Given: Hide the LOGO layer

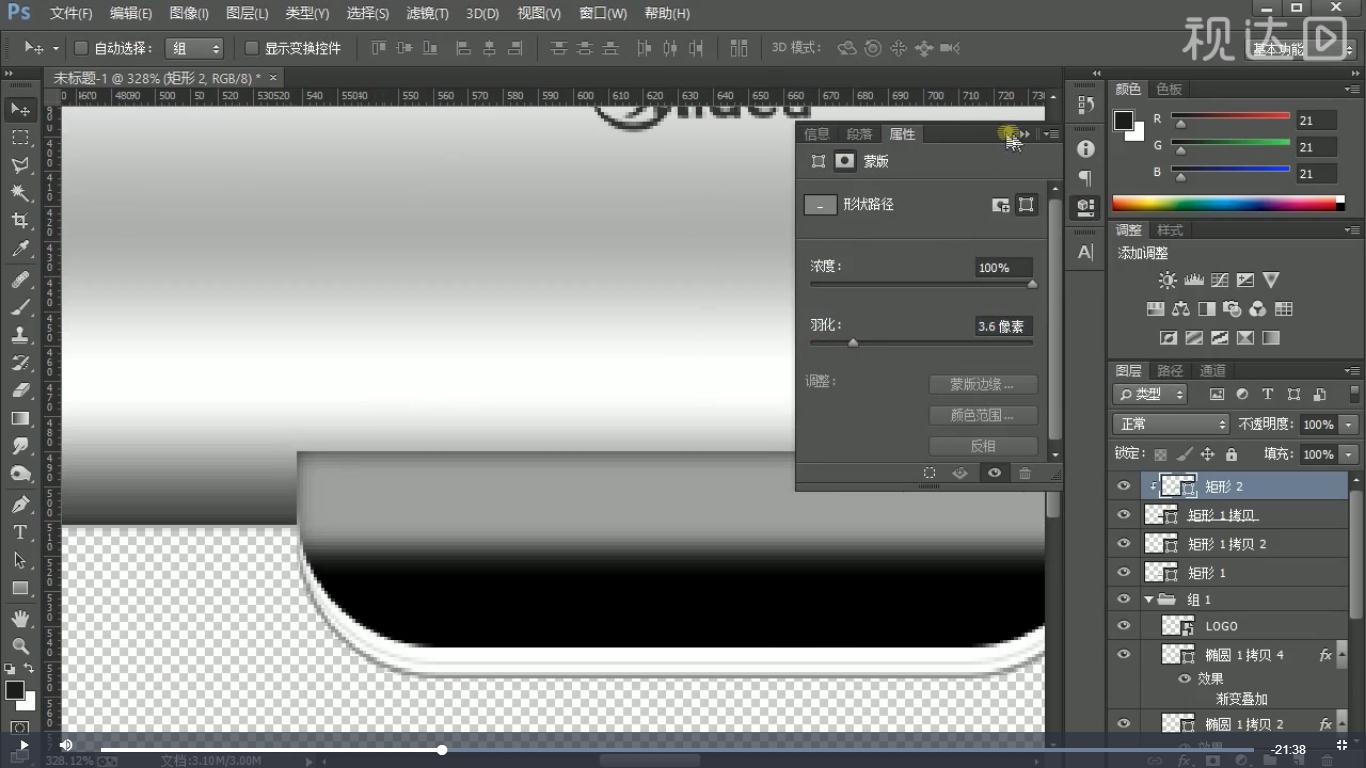Looking at the screenshot, I should click(1124, 626).
